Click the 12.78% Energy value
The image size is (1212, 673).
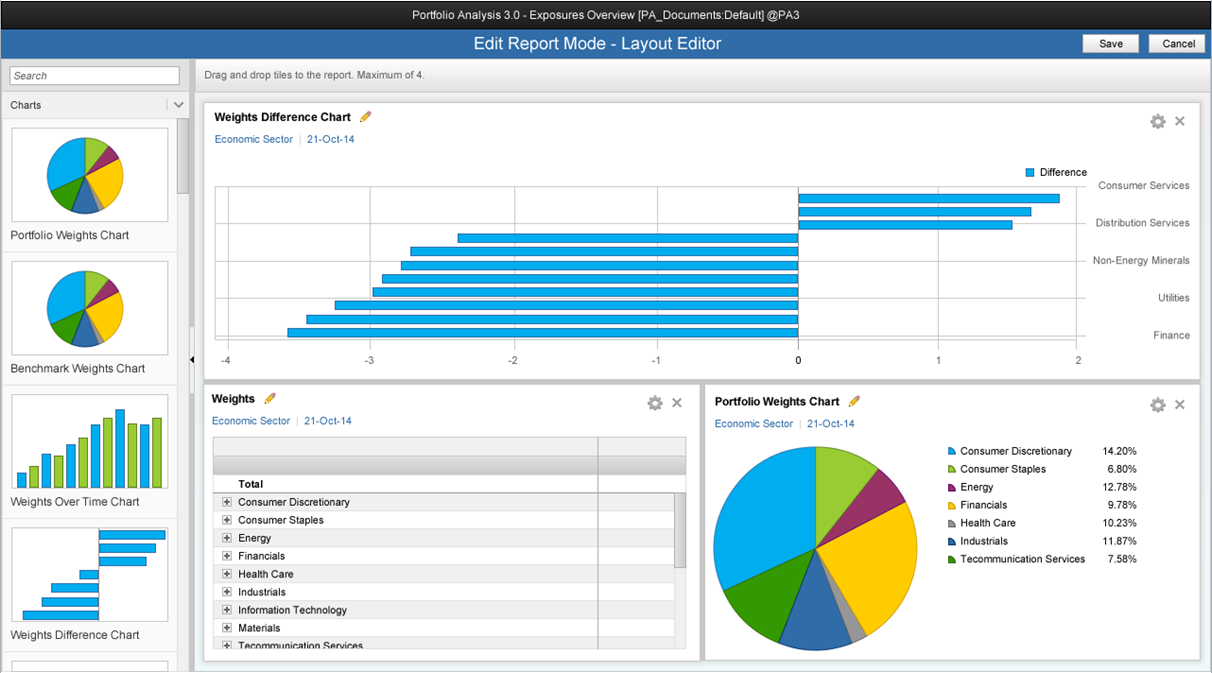1119,487
